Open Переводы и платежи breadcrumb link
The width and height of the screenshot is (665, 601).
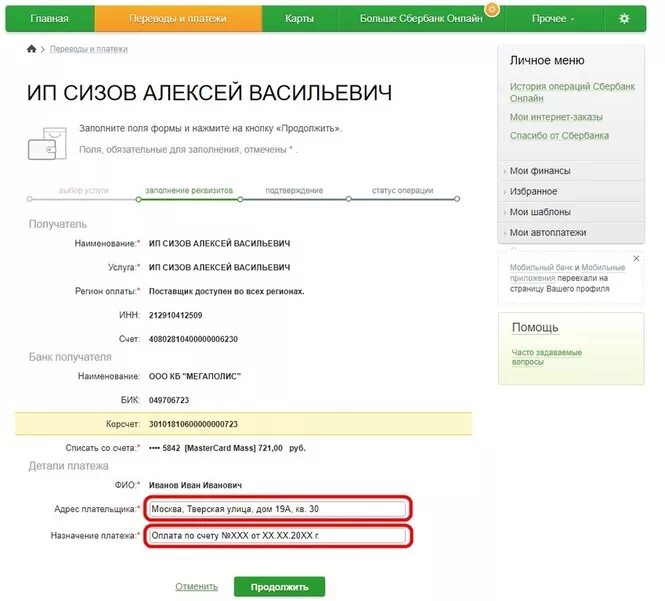pos(89,49)
